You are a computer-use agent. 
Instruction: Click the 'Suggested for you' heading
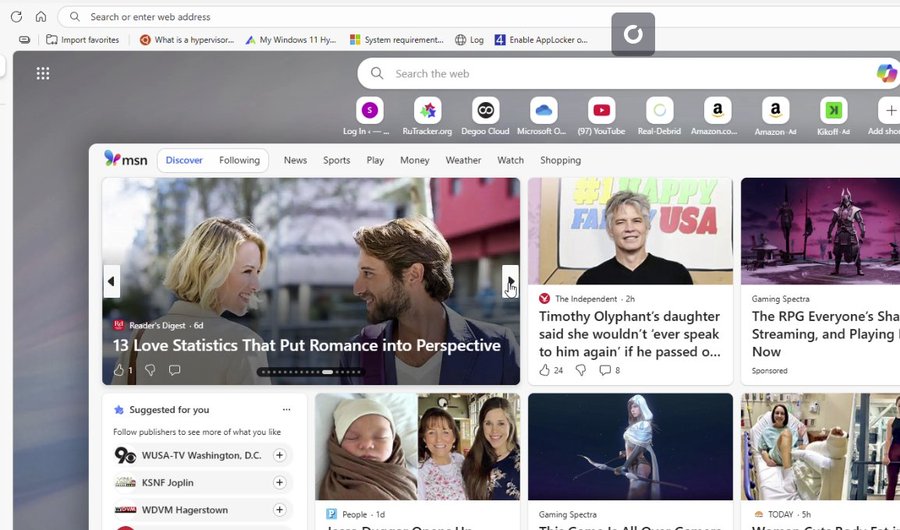pyautogui.click(x=169, y=409)
